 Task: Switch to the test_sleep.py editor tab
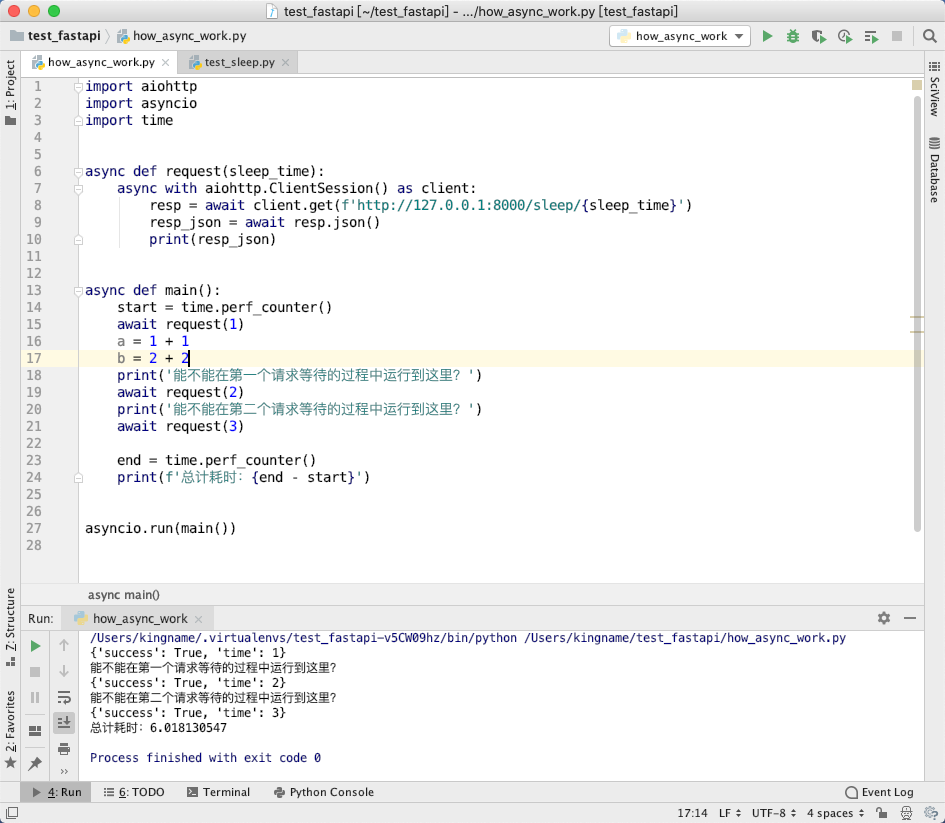click(x=239, y=62)
